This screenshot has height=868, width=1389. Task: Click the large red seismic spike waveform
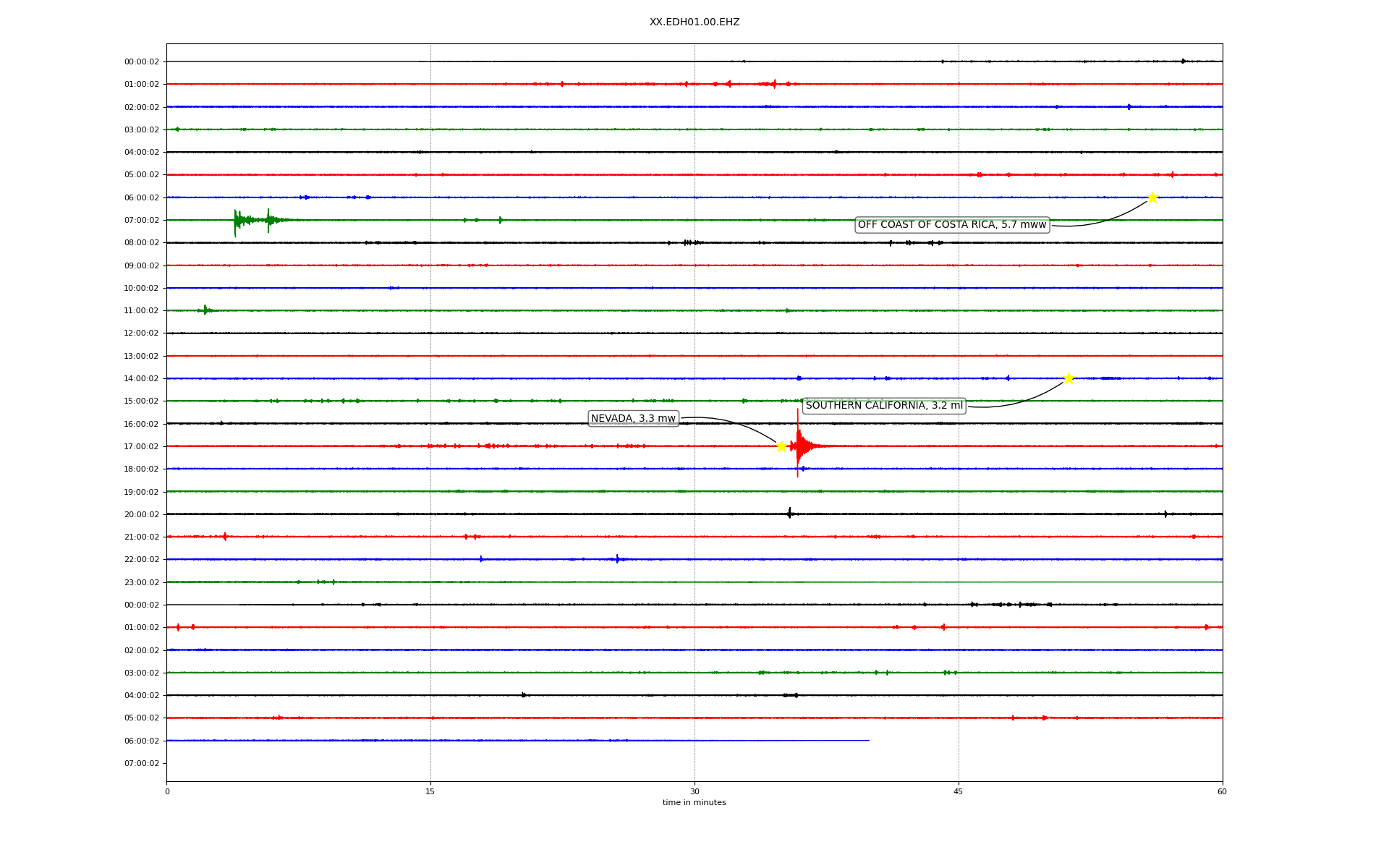[x=798, y=445]
